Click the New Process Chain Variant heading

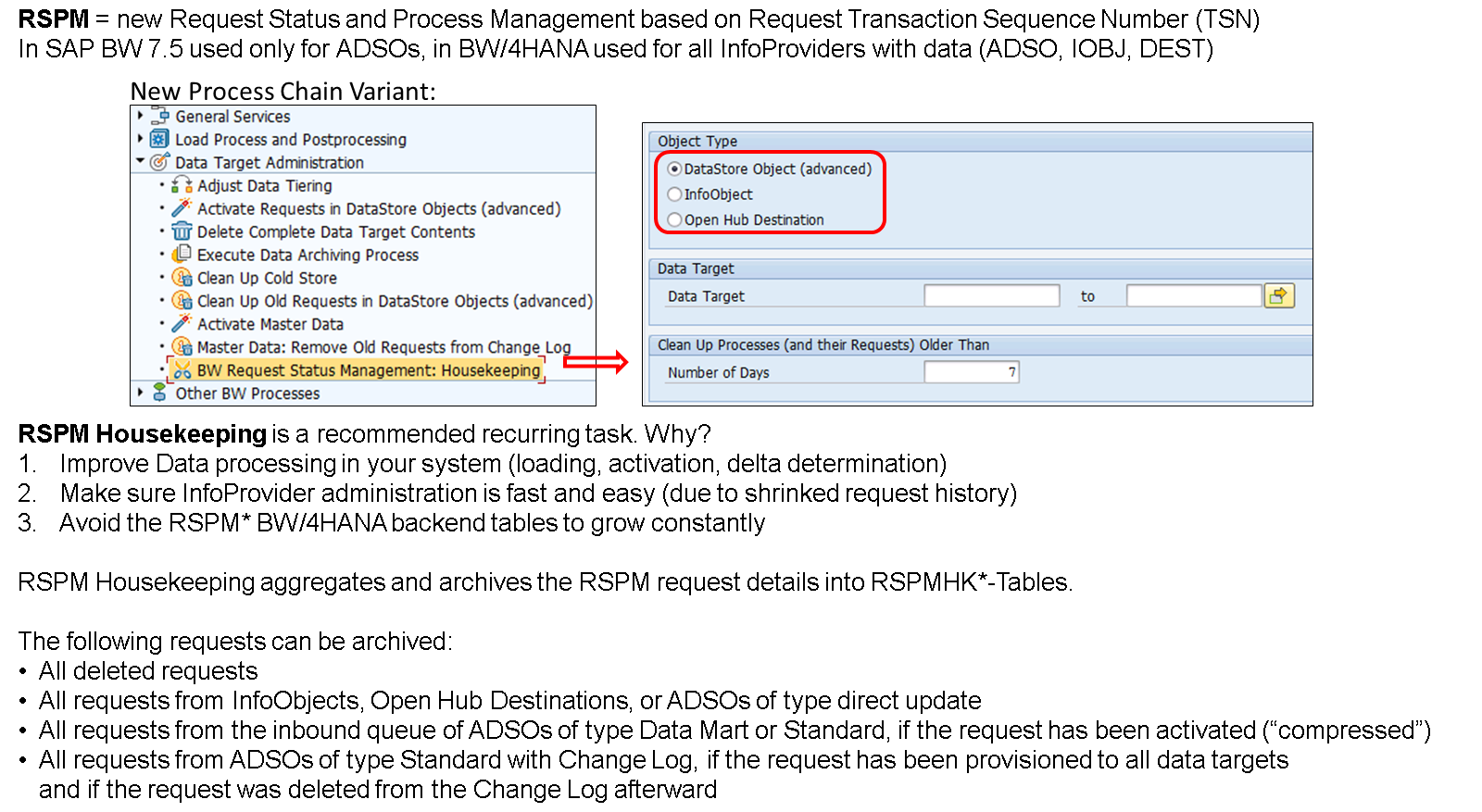pos(283,91)
